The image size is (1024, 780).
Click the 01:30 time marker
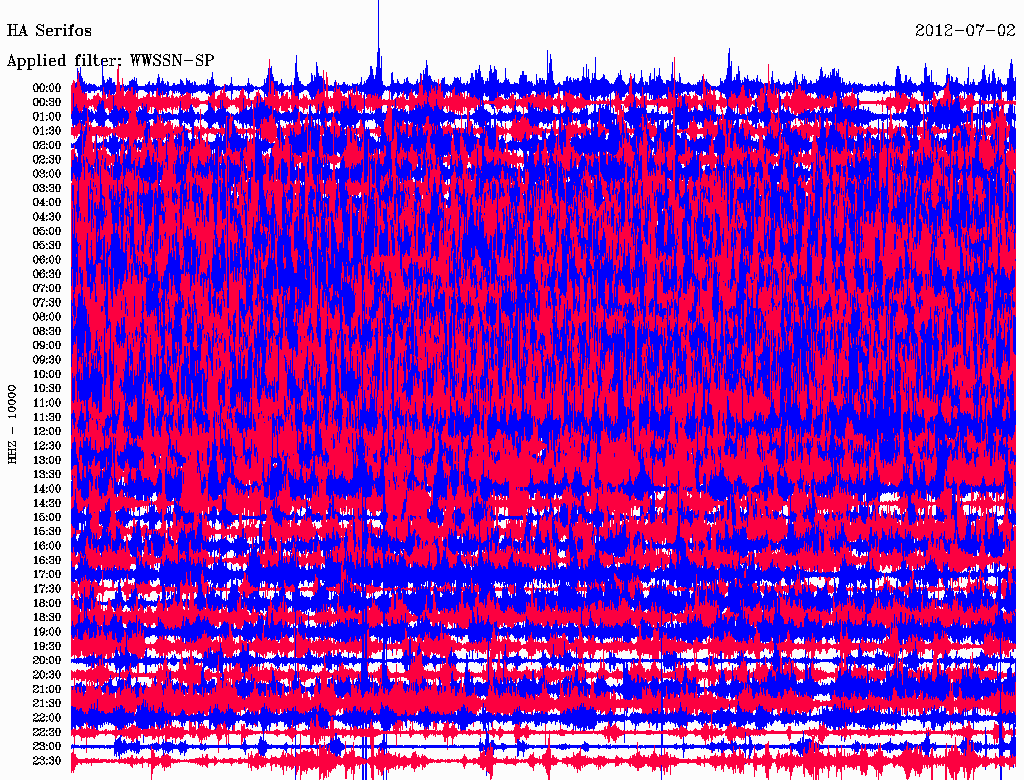click(x=47, y=131)
